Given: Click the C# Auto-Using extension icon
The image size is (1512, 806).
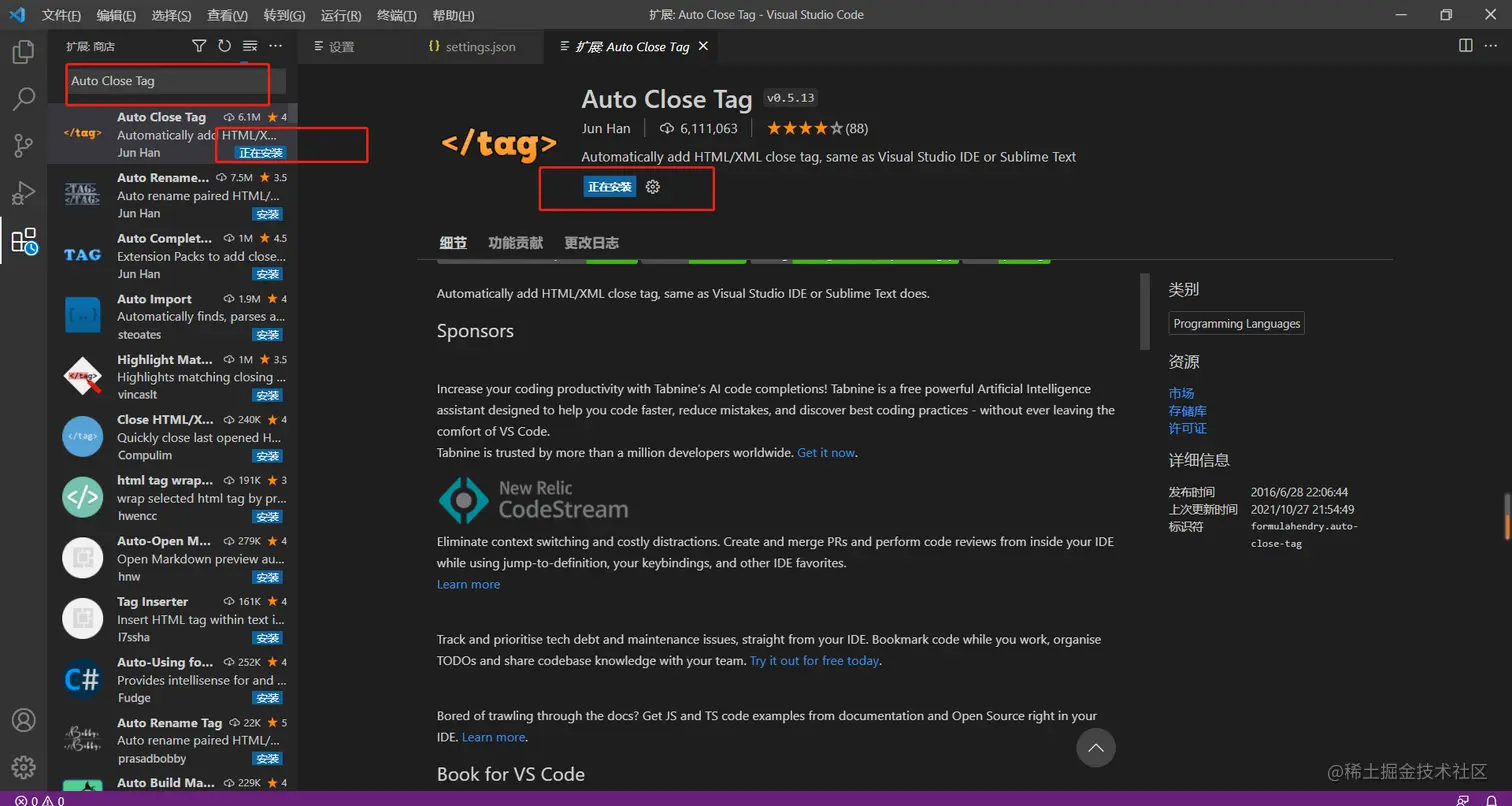Looking at the screenshot, I should tap(82, 679).
